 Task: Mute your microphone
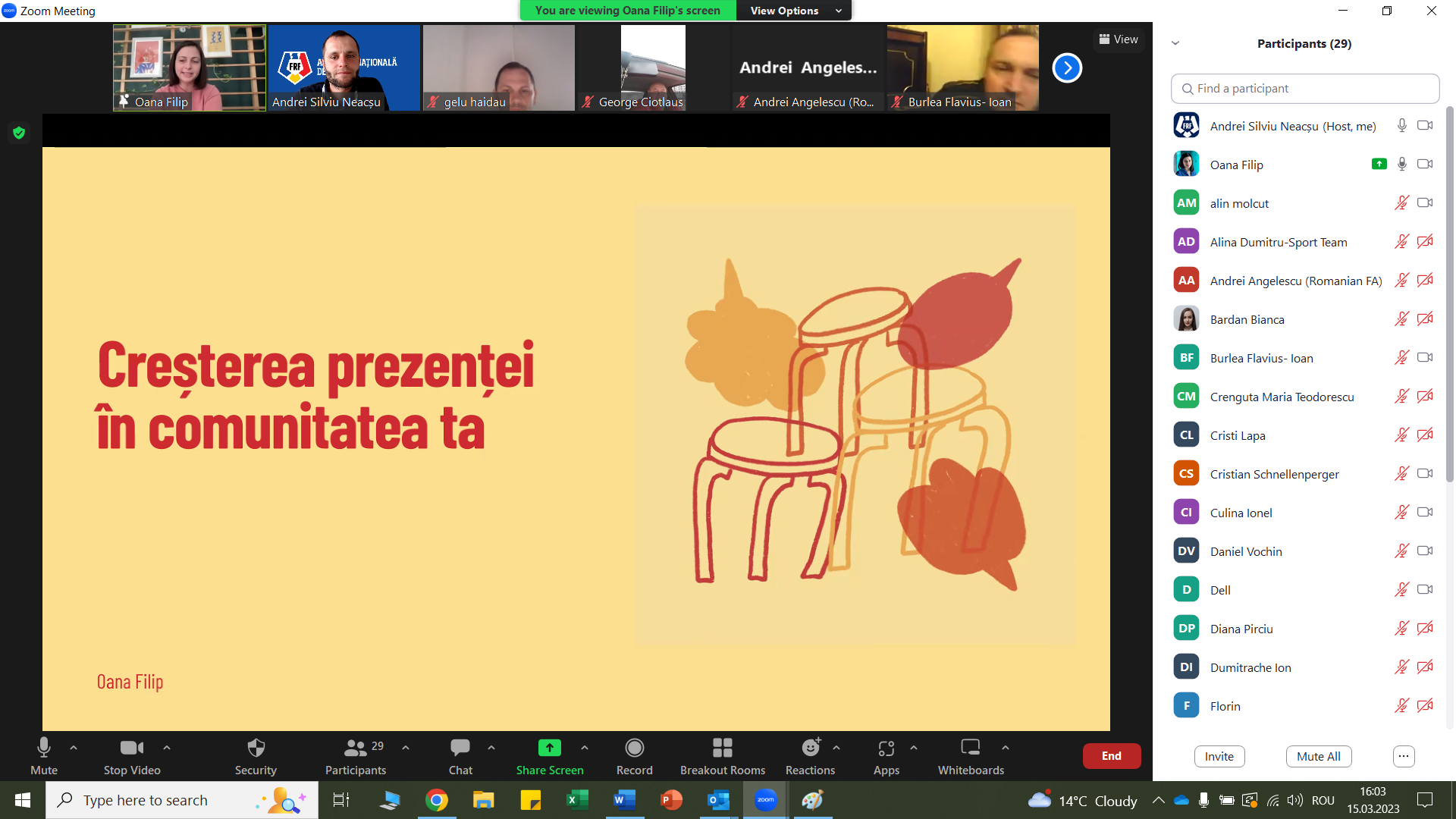[44, 748]
